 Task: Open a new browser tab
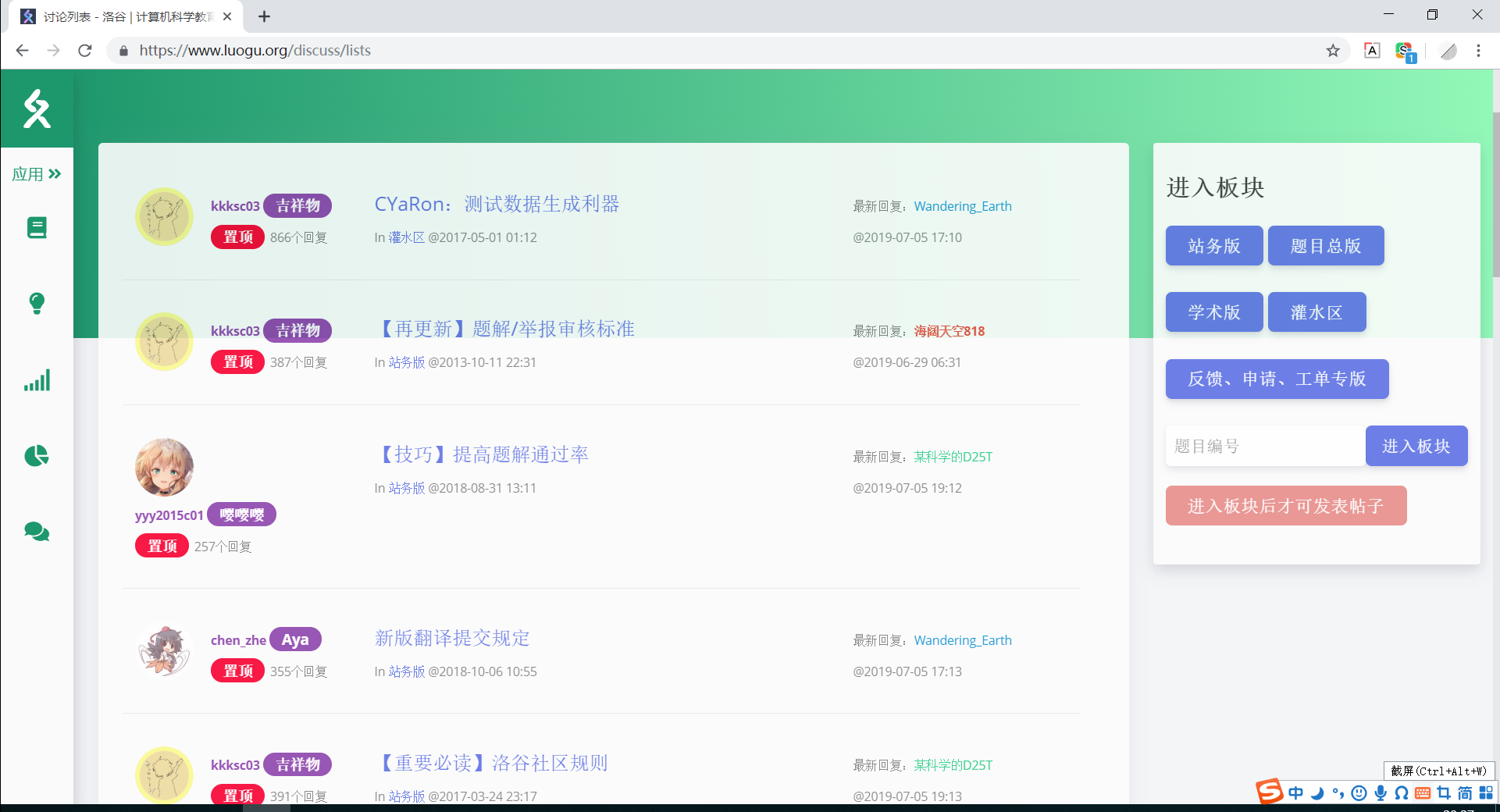[265, 16]
